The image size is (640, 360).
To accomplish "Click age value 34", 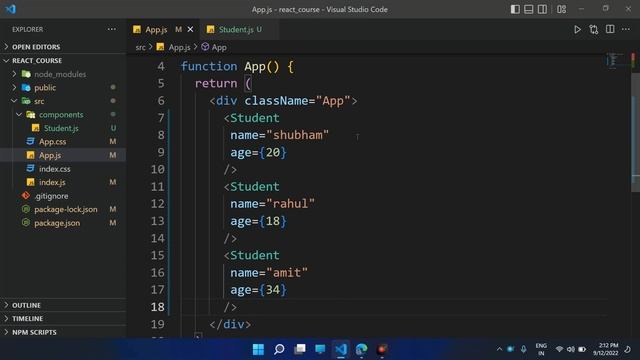I will pyautogui.click(x=273, y=290).
